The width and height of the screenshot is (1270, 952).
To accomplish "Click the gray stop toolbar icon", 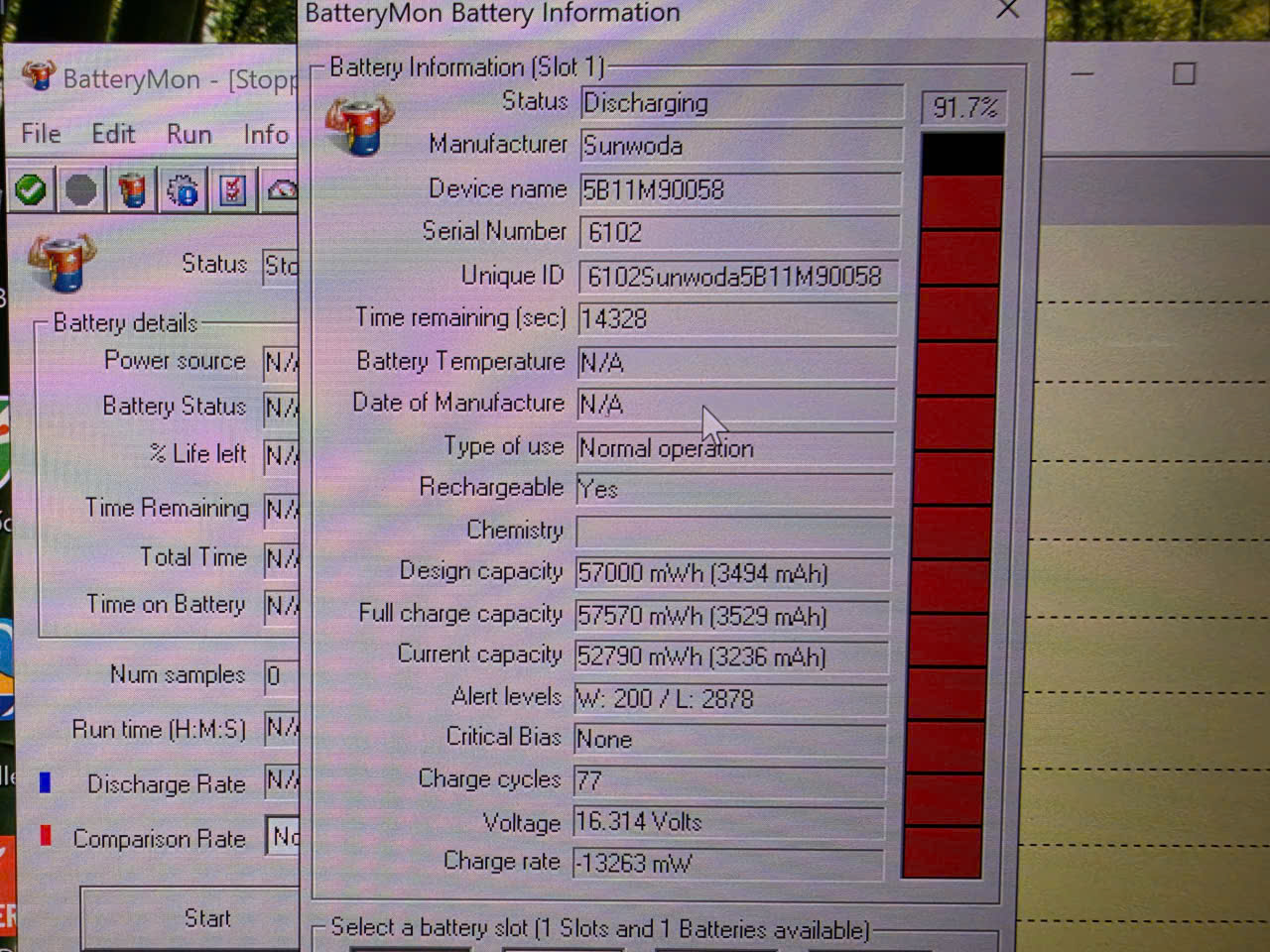I will (81, 189).
